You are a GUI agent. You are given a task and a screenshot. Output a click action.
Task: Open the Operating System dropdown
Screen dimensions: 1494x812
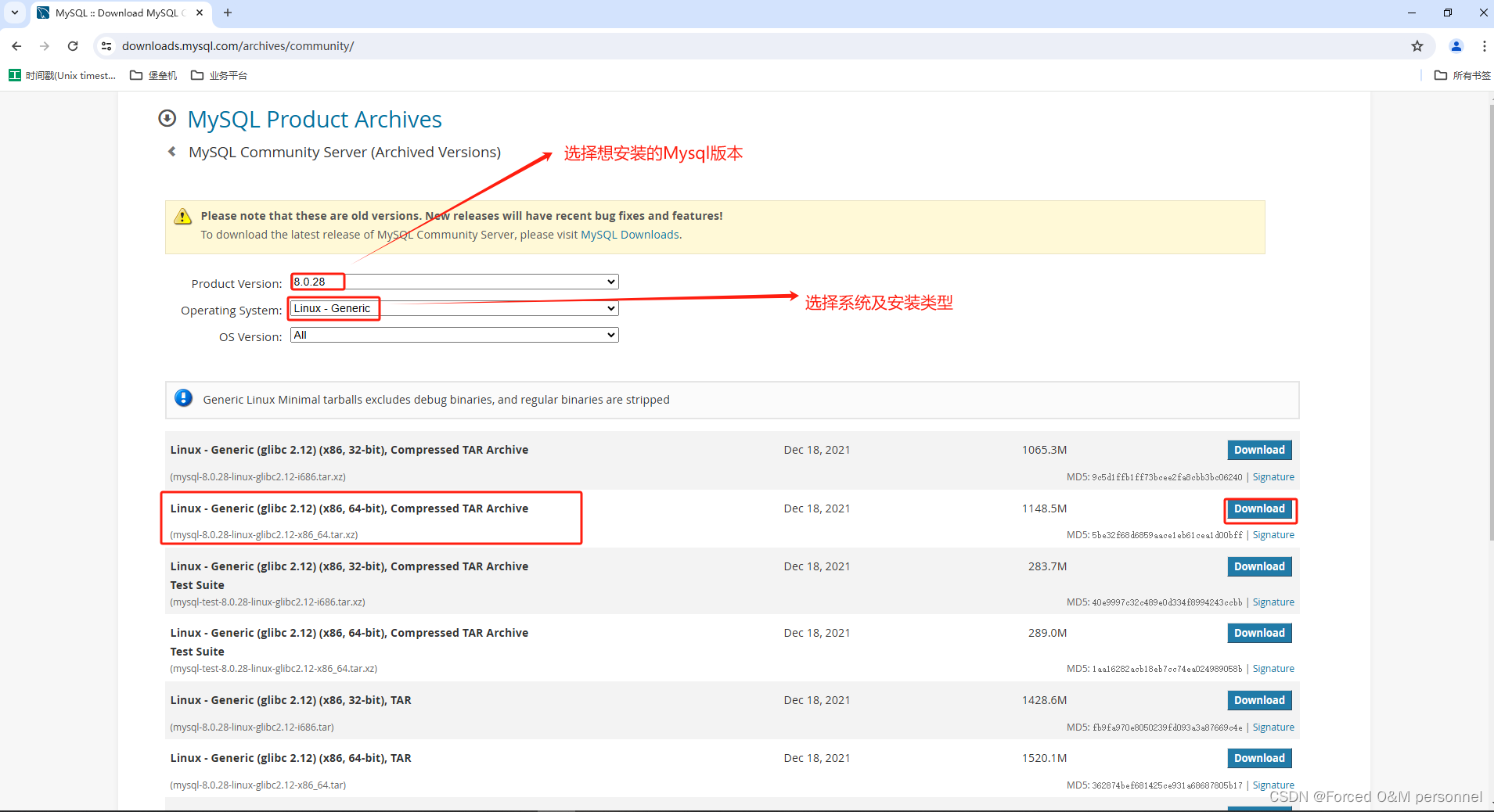[x=454, y=308]
